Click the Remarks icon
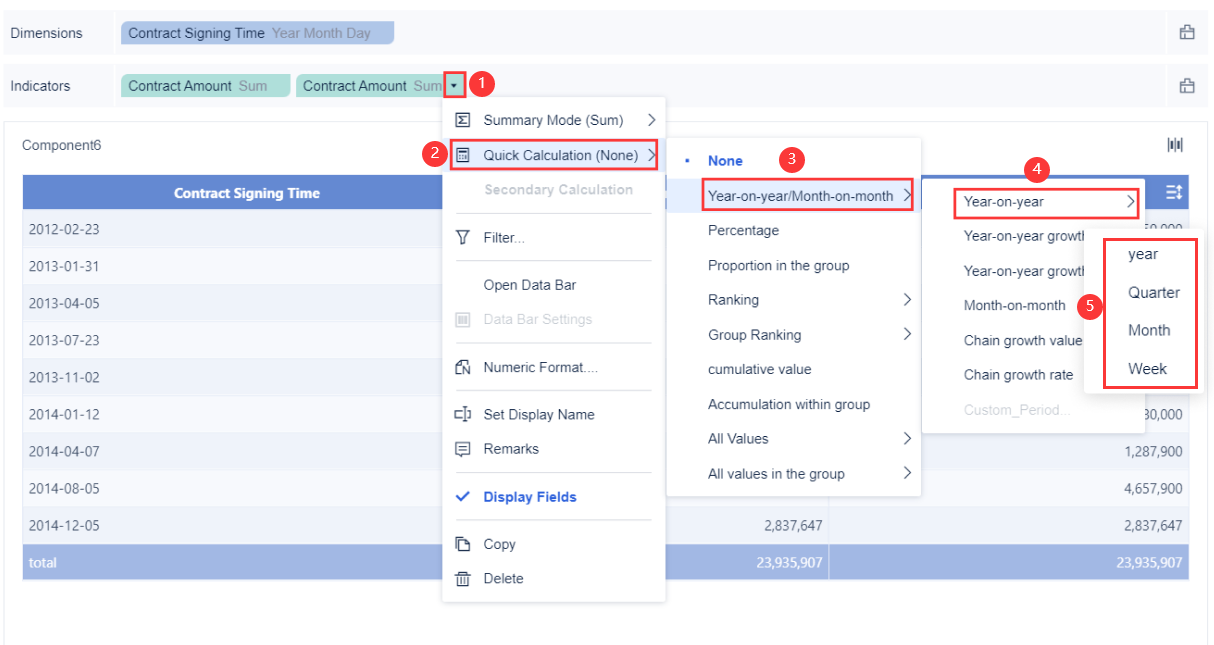Viewport: 1214px width, 645px height. pos(463,449)
